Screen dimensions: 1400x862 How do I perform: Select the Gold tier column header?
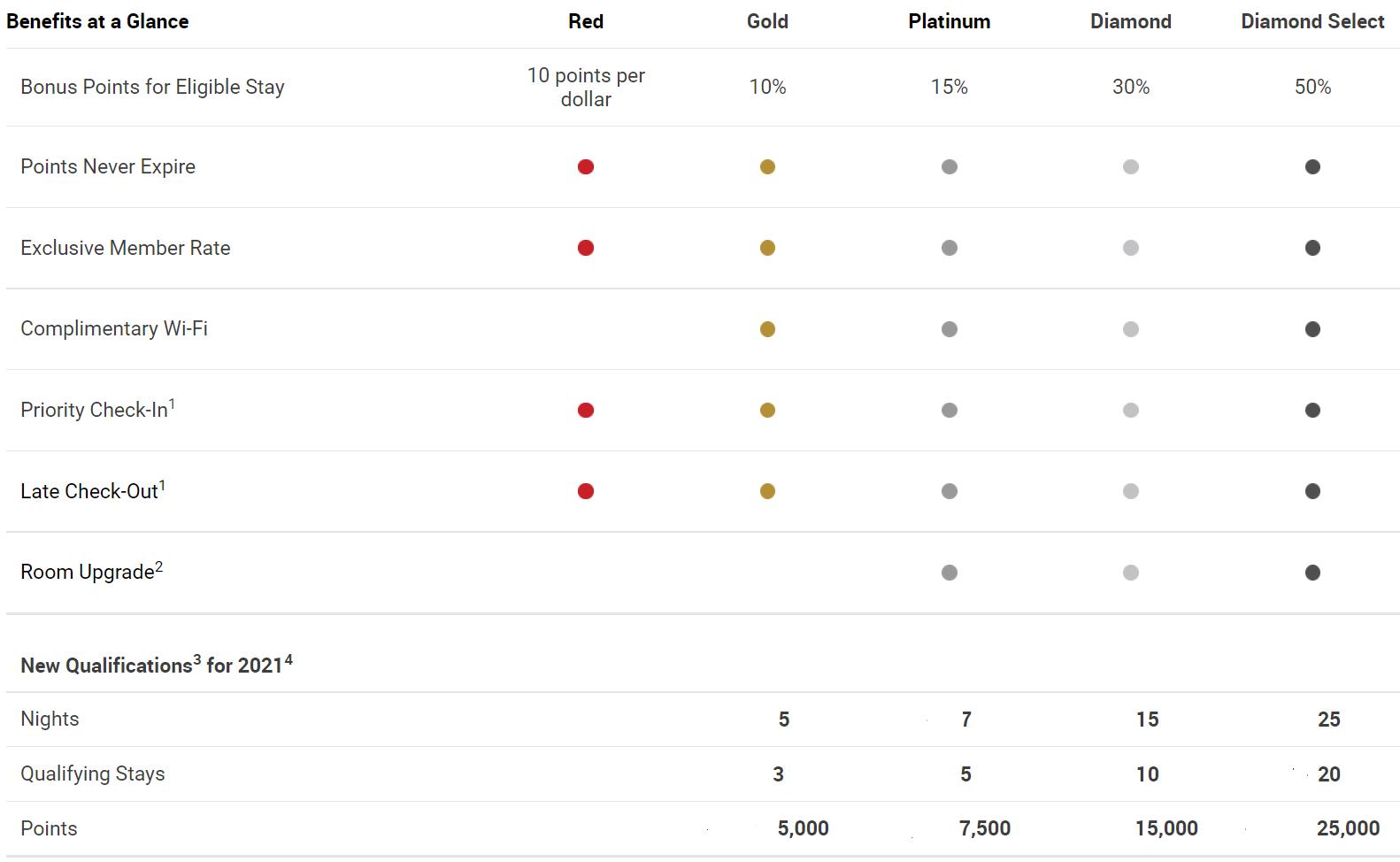[767, 21]
